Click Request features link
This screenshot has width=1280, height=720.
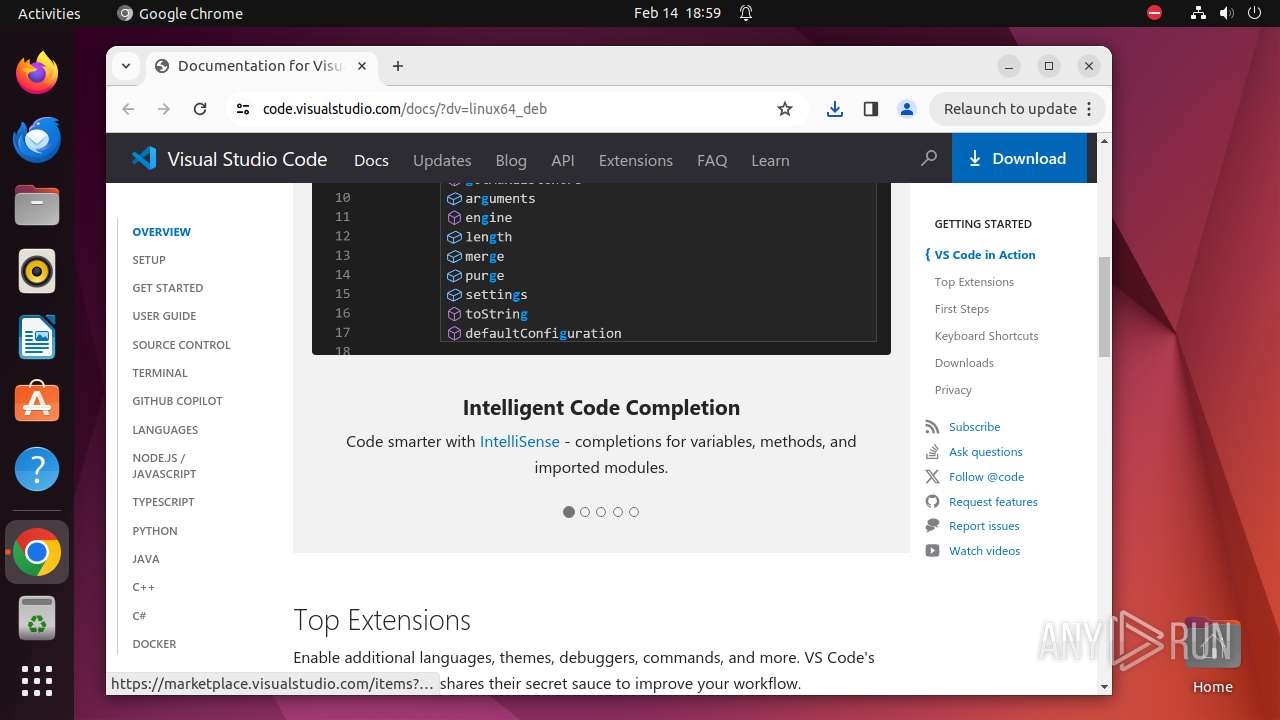[x=982, y=502]
